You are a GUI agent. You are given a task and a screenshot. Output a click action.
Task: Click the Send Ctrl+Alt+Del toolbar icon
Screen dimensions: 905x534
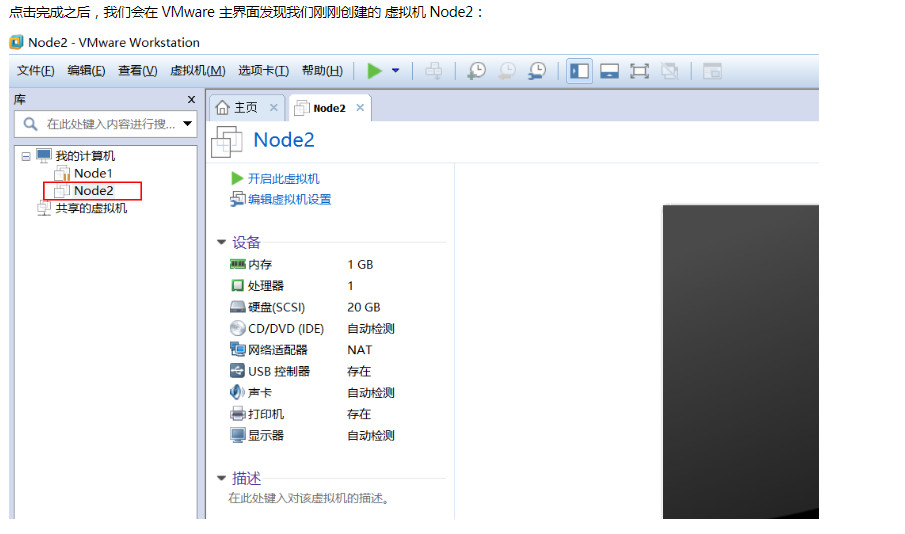433,71
